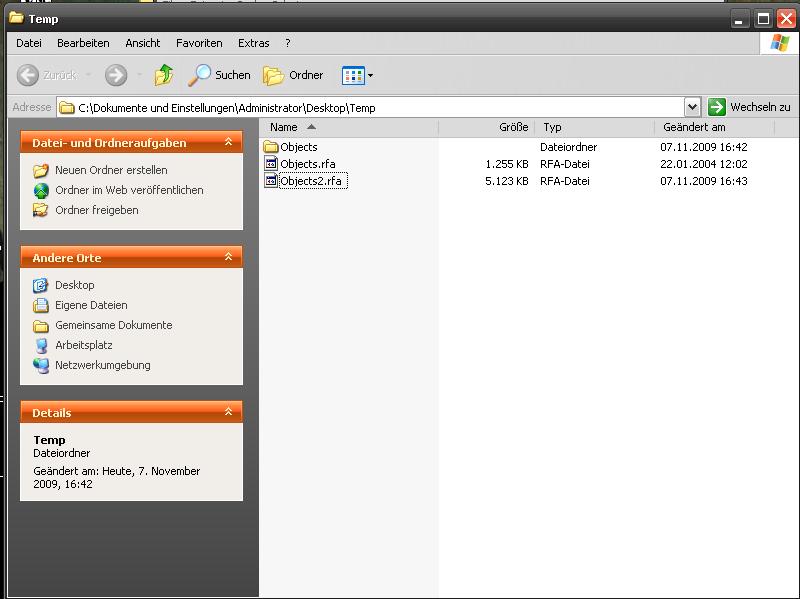The width and height of the screenshot is (800, 599).
Task: Select the Objects.rfa file name
Action: point(308,164)
